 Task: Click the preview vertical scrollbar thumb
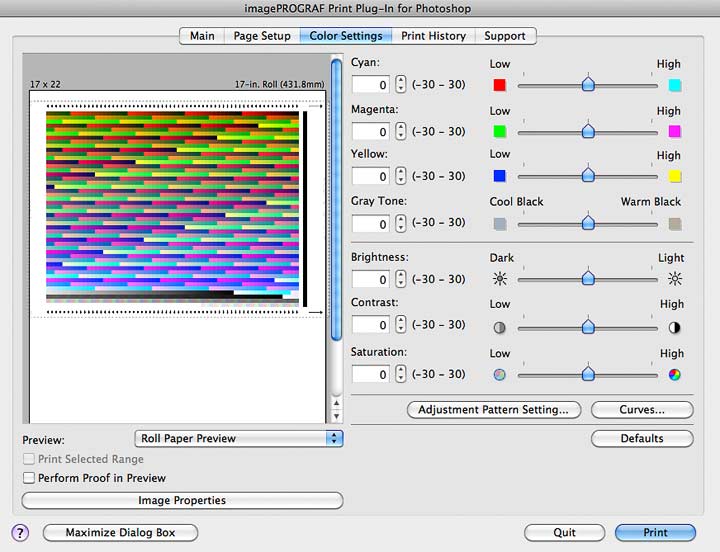(337, 200)
